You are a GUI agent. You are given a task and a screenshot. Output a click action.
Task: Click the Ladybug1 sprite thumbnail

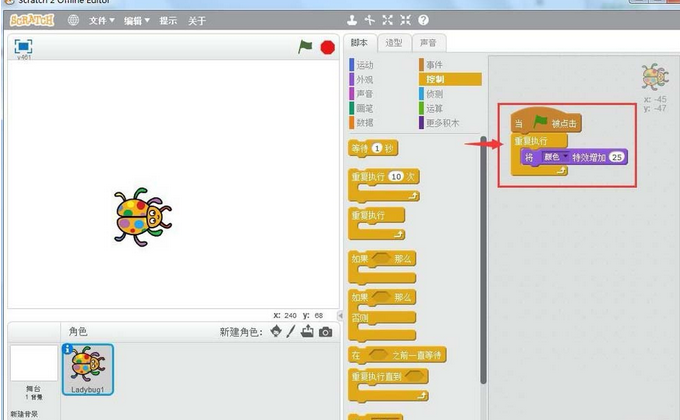(88, 368)
